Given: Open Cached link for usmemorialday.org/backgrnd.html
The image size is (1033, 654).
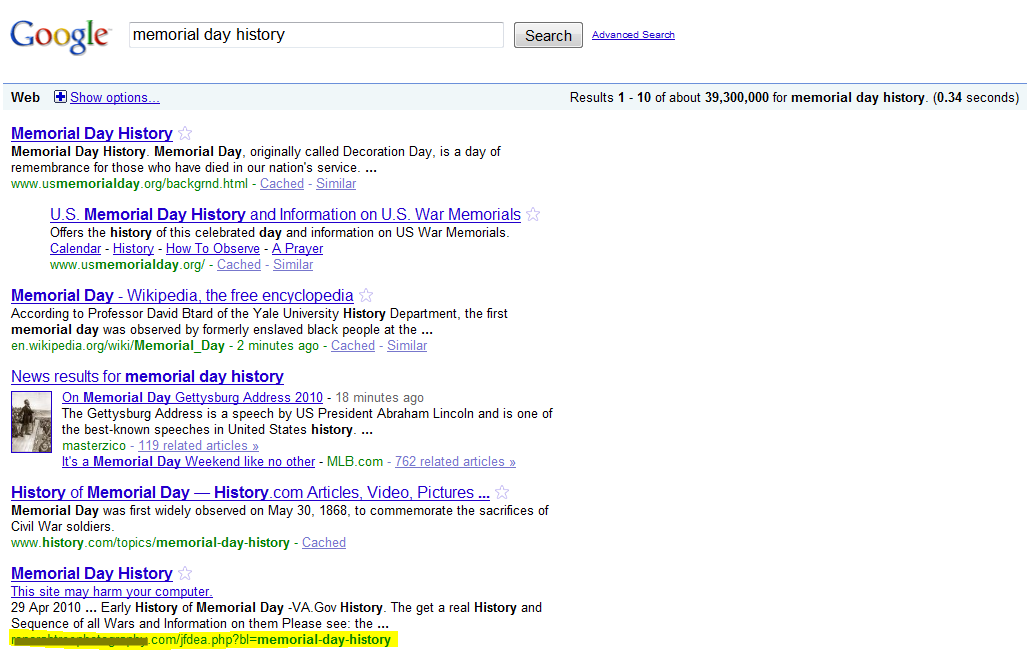Looking at the screenshot, I should [x=282, y=184].
